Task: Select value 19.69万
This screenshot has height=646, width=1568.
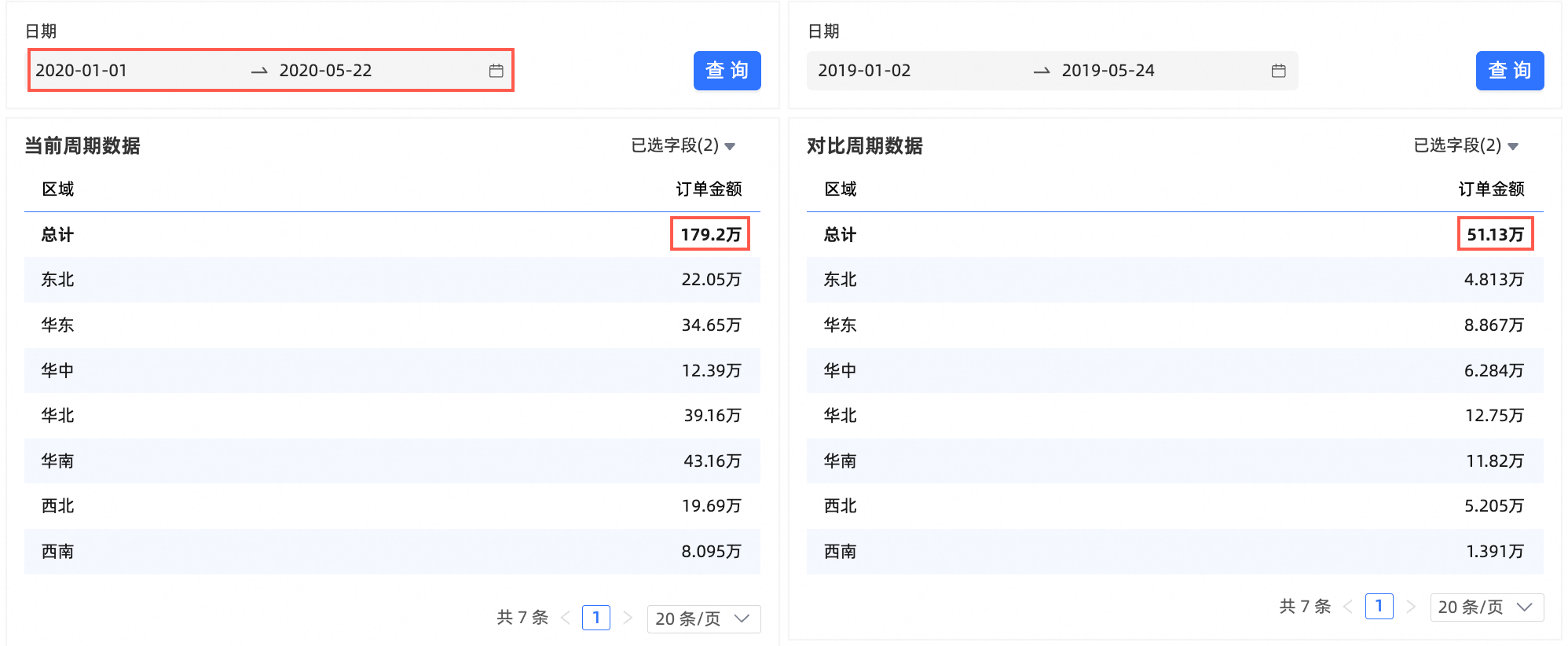Action: [x=711, y=506]
